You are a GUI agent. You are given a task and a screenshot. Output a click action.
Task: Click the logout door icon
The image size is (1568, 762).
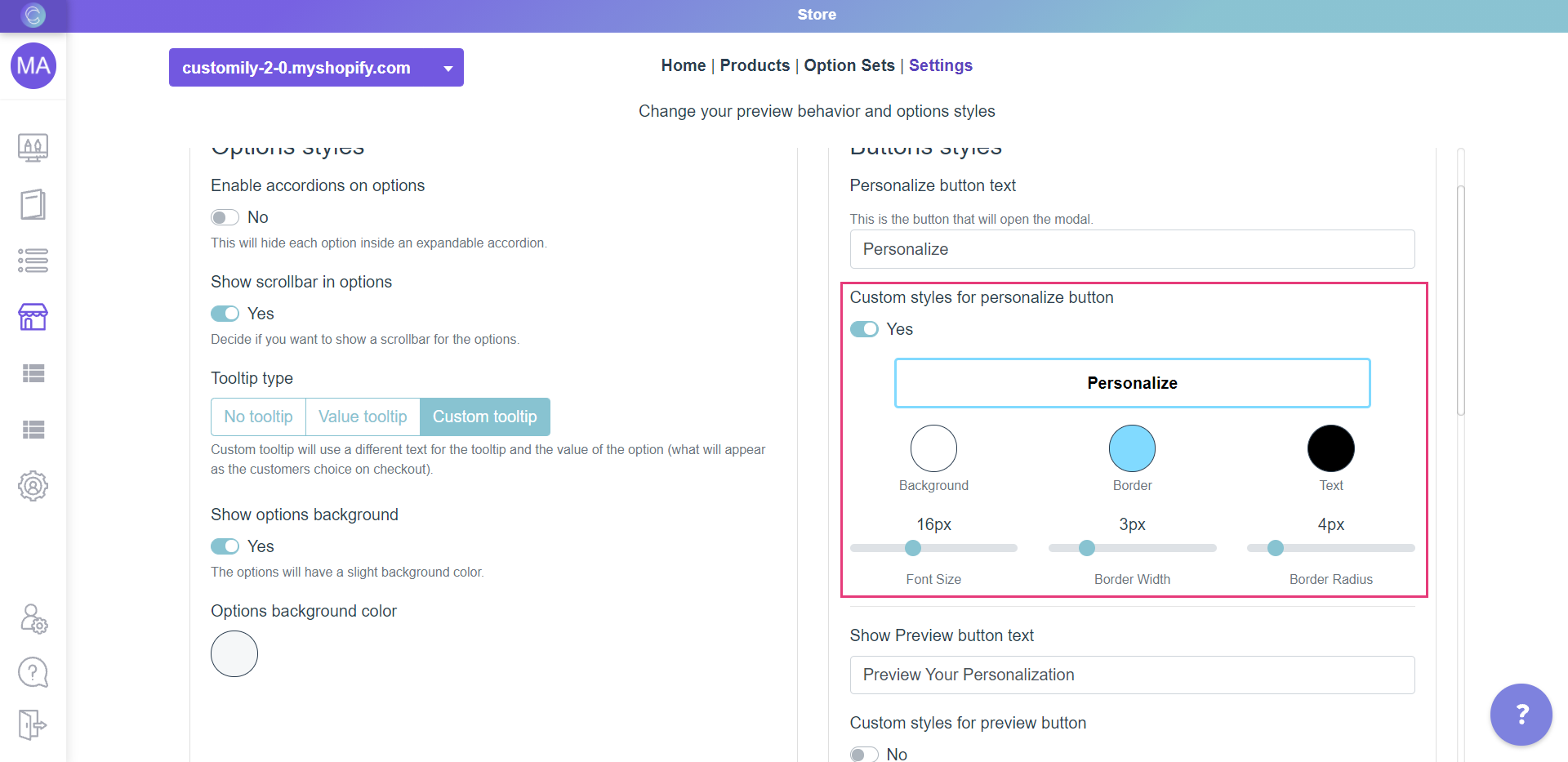click(x=33, y=724)
